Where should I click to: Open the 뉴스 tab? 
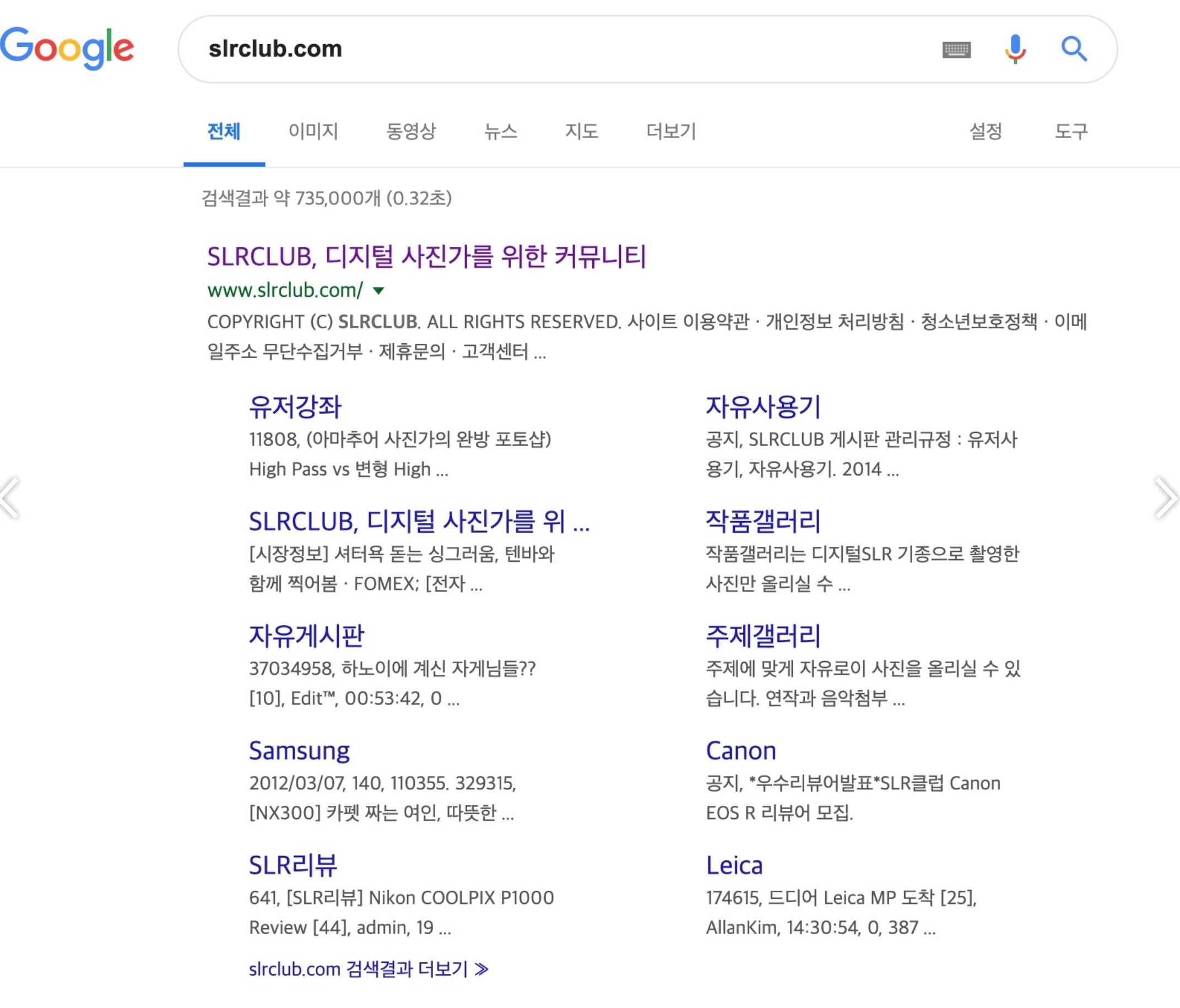[x=501, y=132]
